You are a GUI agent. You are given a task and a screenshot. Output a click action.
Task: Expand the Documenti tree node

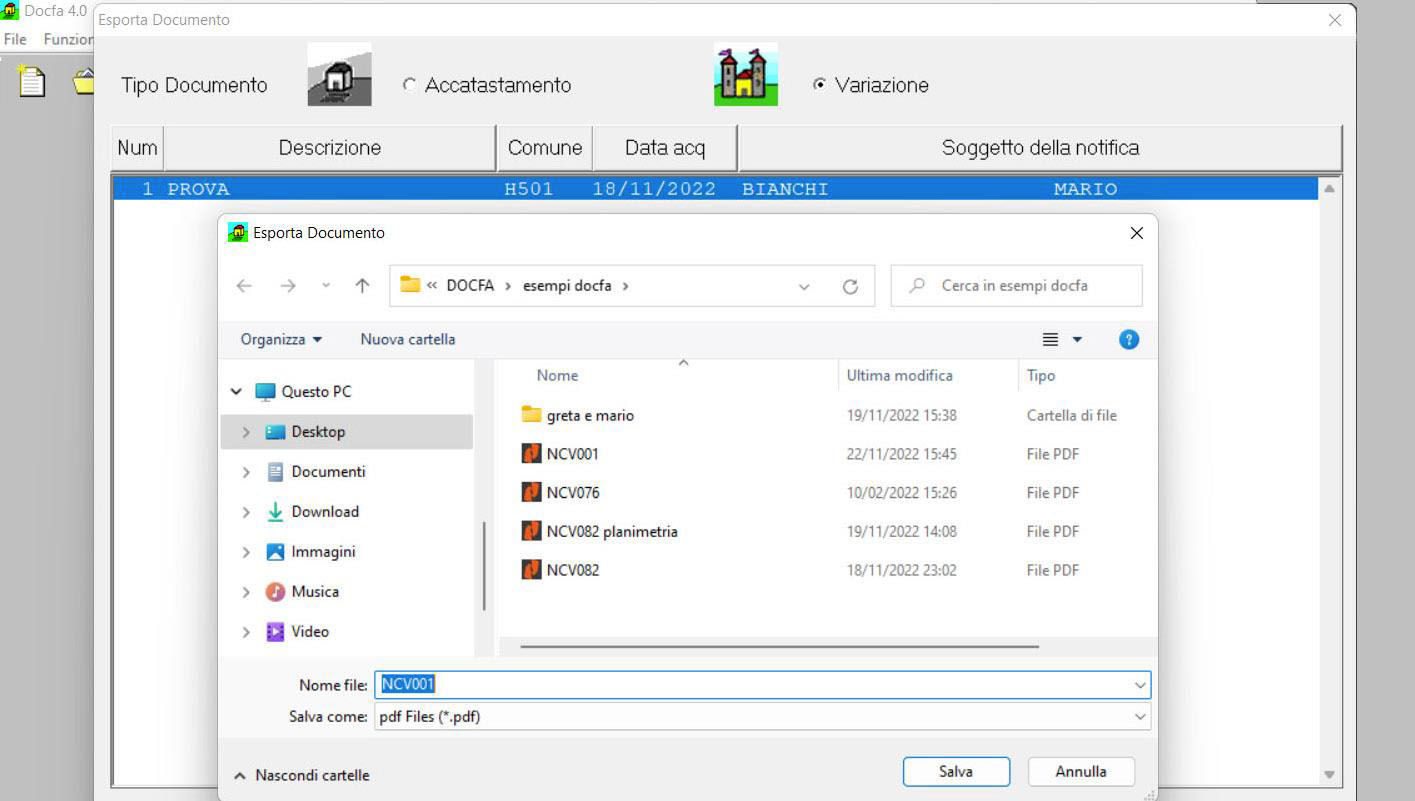coord(246,472)
